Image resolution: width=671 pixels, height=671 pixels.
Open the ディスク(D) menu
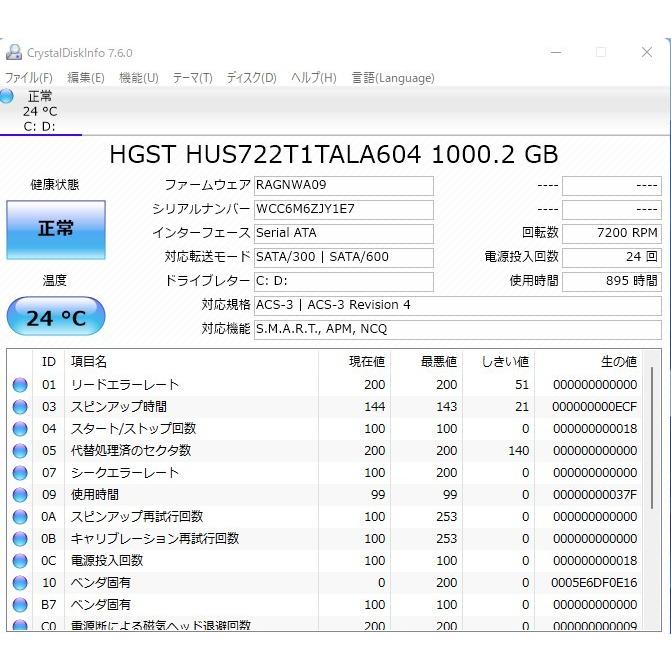[x=252, y=78]
